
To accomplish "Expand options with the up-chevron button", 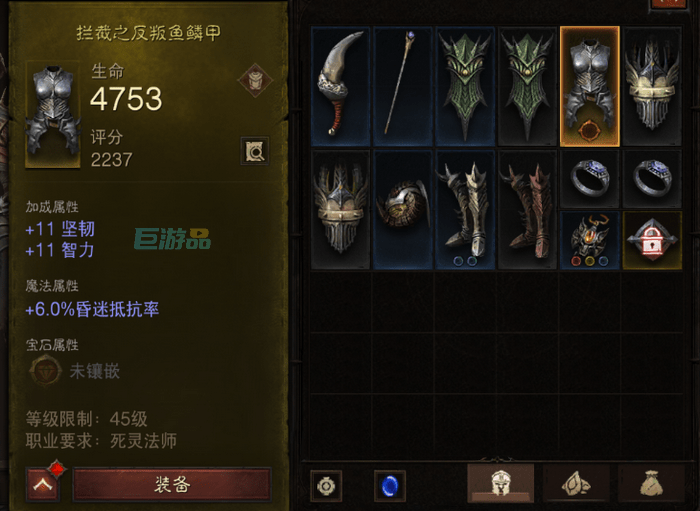I will click(43, 484).
